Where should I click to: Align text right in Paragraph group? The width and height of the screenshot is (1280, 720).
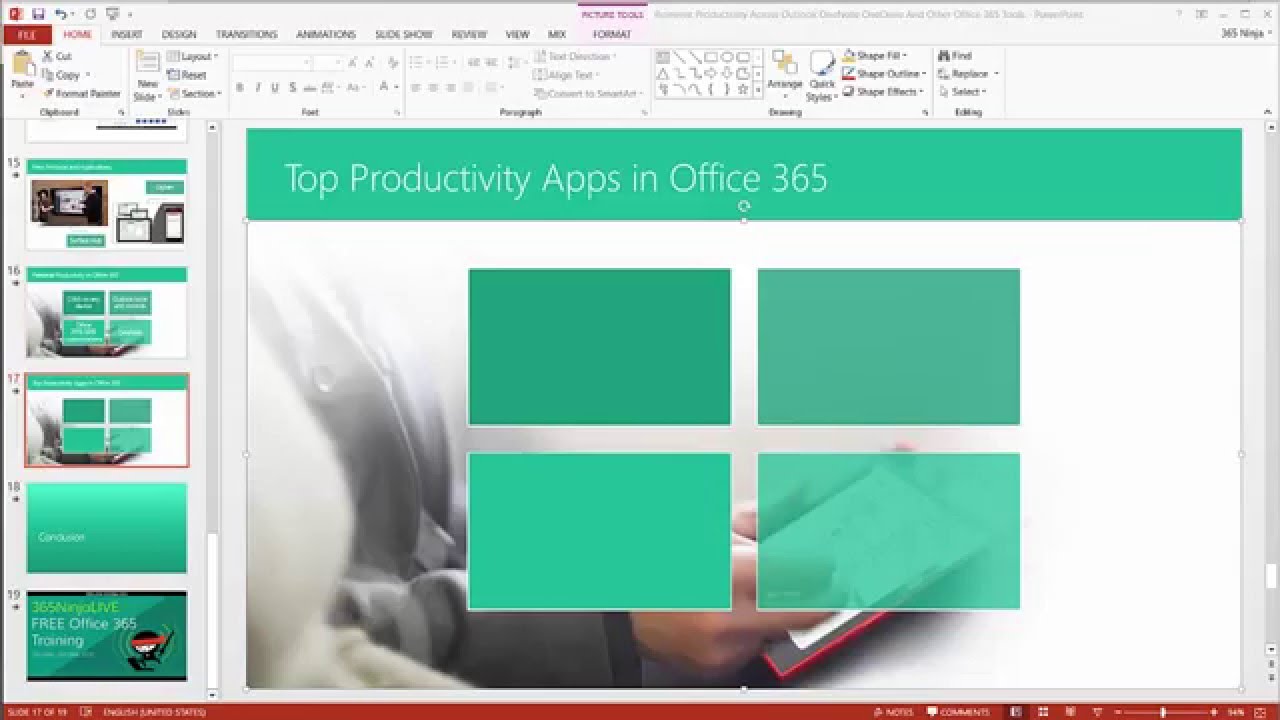pyautogui.click(x=451, y=88)
